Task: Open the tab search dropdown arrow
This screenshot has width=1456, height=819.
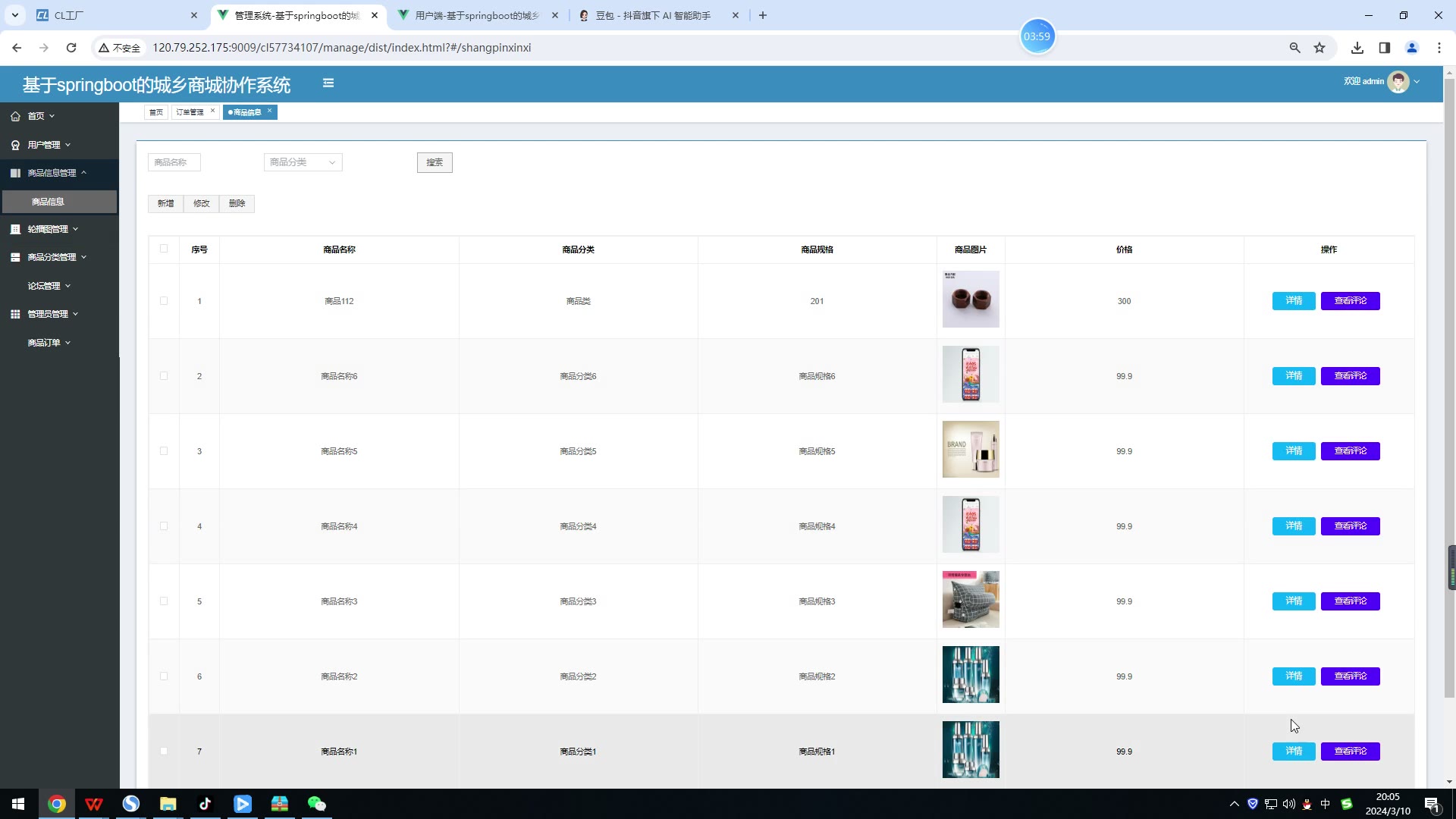Action: 14,15
